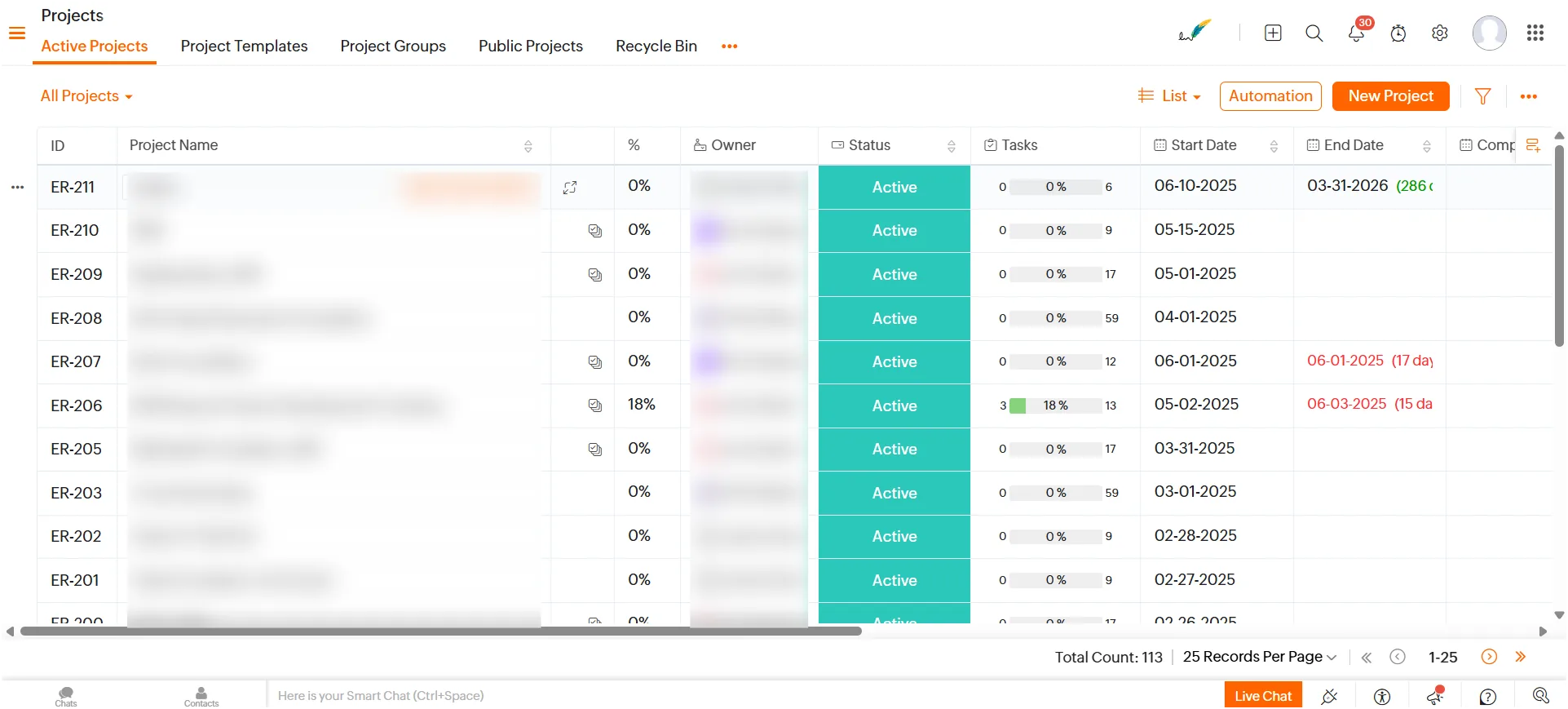
Task: Go to the next page of records
Action: [x=1489, y=657]
